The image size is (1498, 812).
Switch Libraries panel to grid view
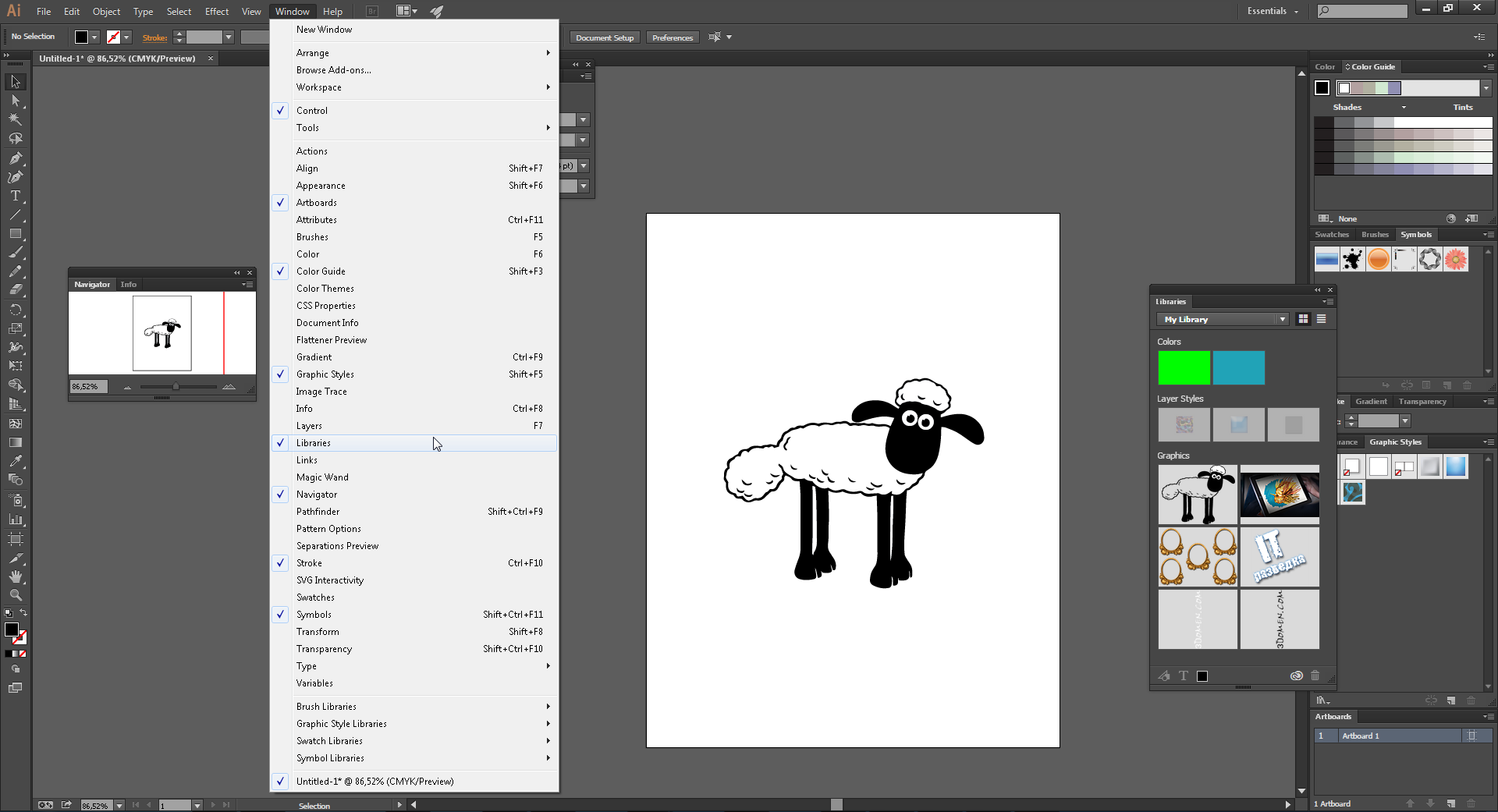1303,319
